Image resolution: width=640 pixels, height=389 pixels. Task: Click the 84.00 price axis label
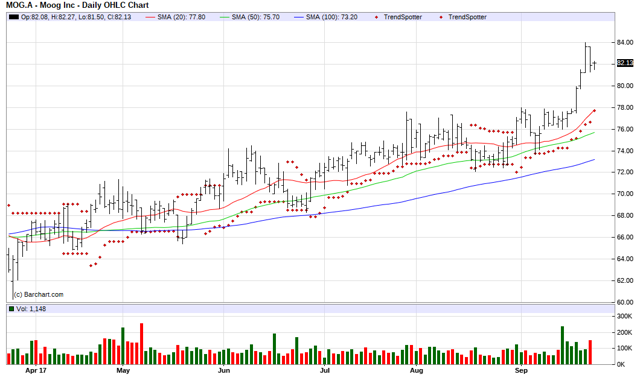pos(625,42)
